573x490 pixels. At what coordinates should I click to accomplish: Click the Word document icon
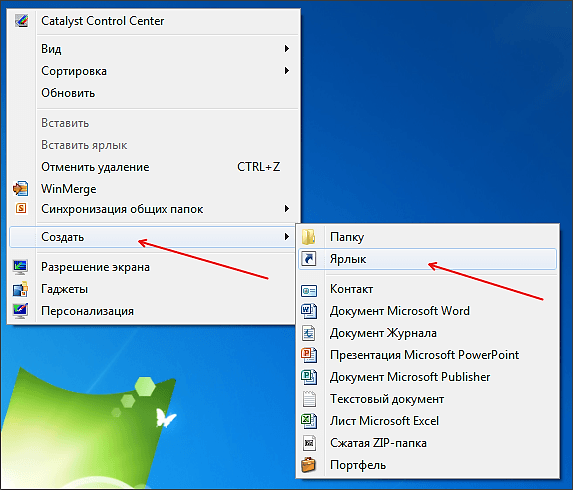pyautogui.click(x=309, y=311)
